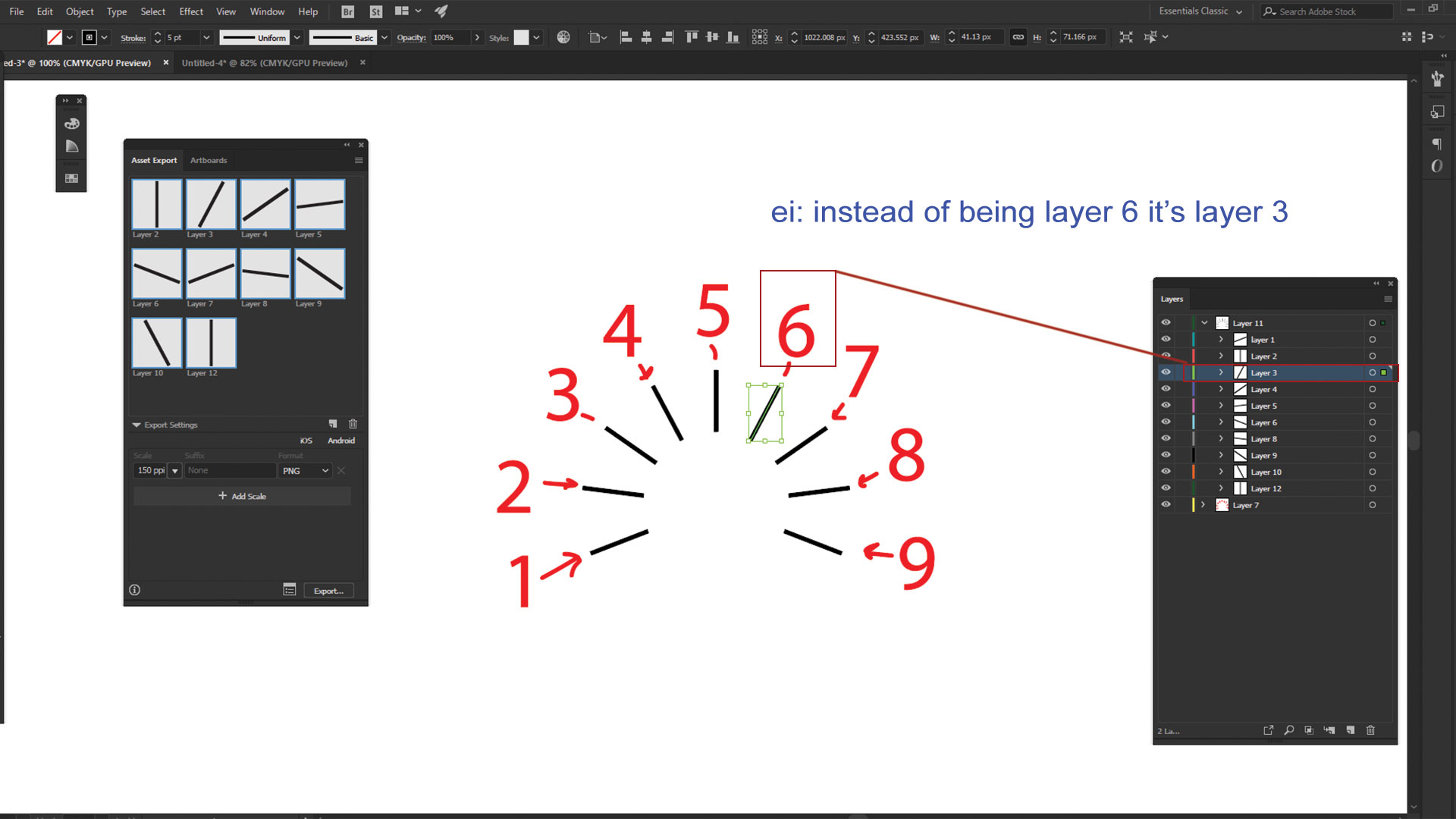Open Adobe Stock with the St icon

point(375,11)
